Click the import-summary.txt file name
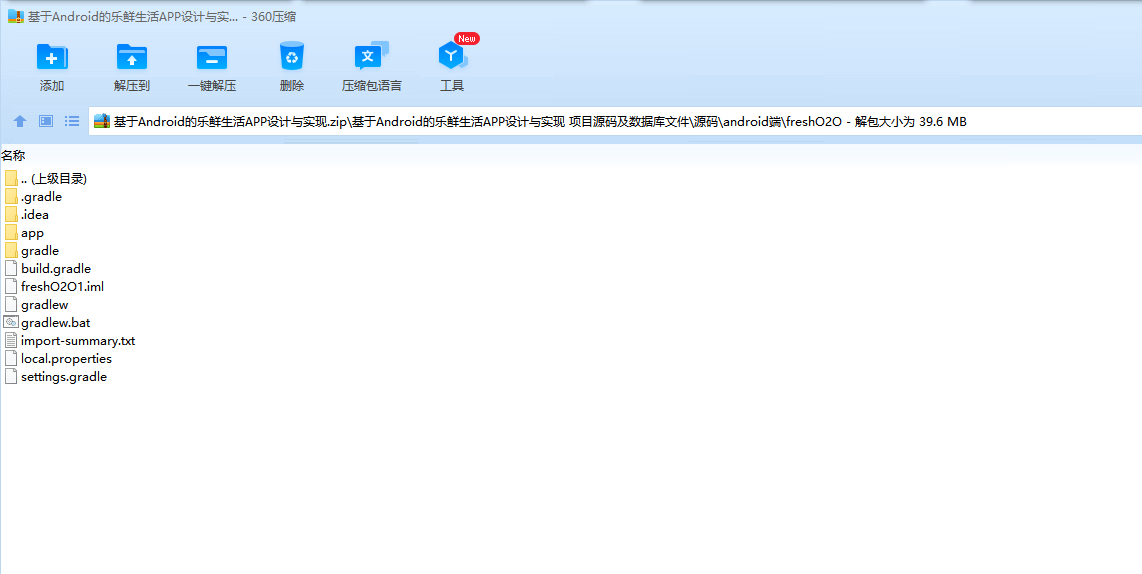This screenshot has width=1142, height=574. point(78,341)
